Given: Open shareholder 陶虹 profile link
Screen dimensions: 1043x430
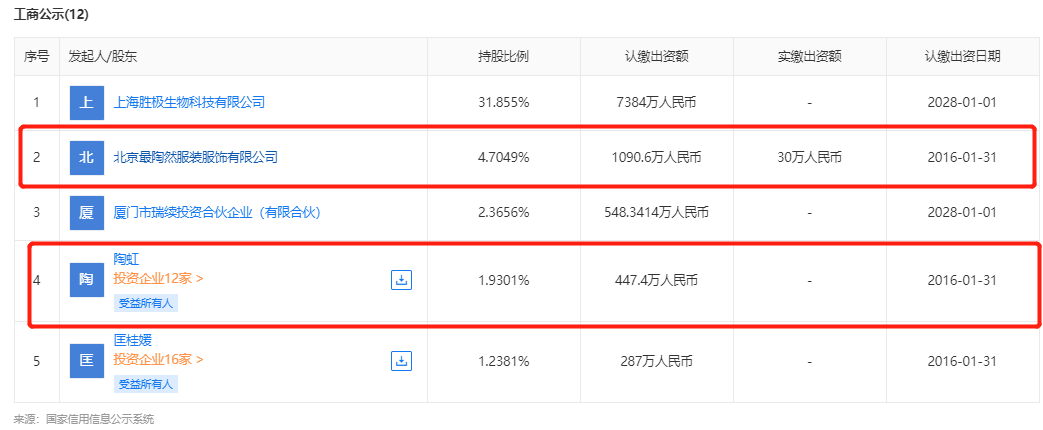Looking at the screenshot, I should 126,260.
